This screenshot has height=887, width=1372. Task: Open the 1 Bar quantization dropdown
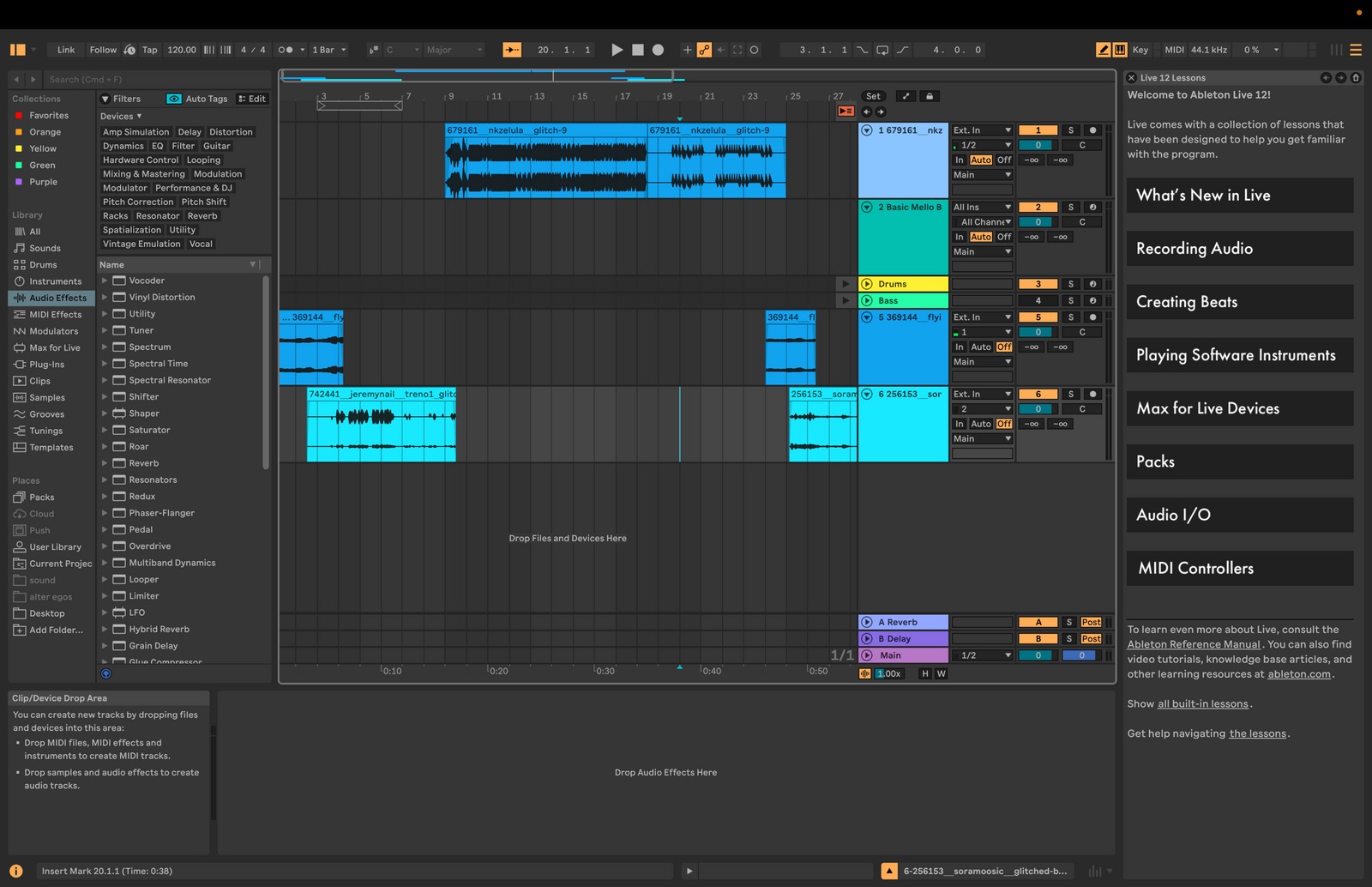[329, 50]
